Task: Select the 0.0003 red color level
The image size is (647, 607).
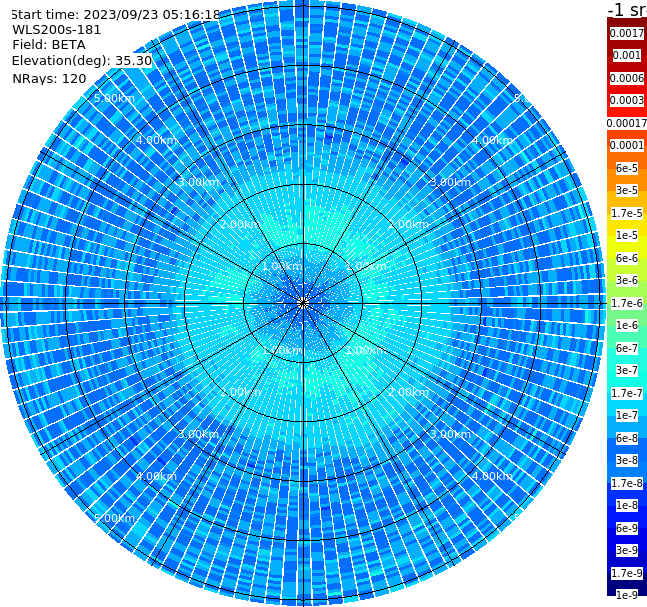Action: pos(627,100)
